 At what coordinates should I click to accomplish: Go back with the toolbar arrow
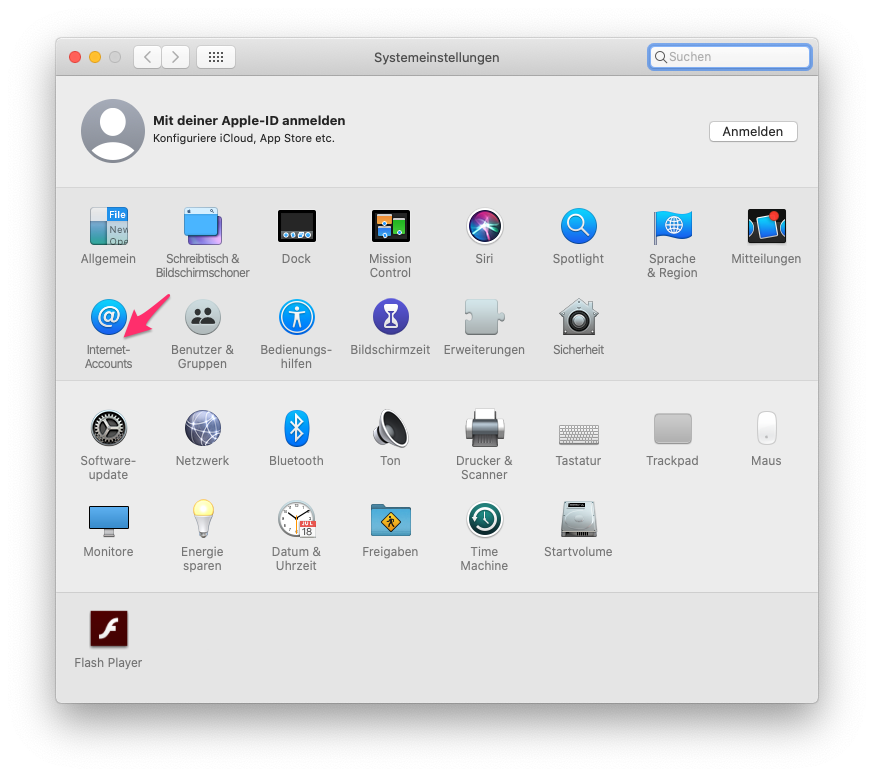click(x=148, y=57)
